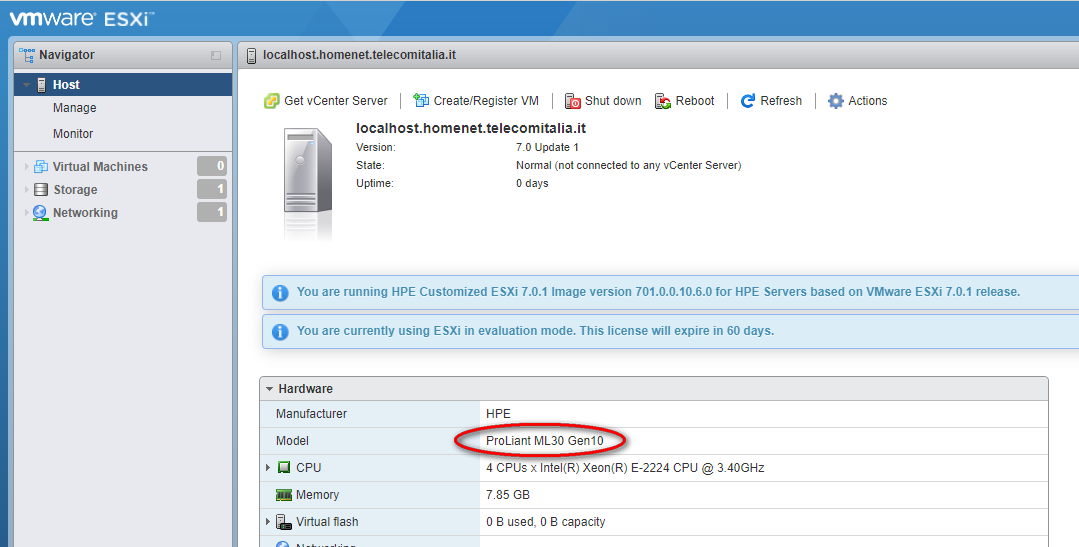The height and width of the screenshot is (547, 1079).
Task: Click the Actions gear icon
Action: pyautogui.click(x=835, y=101)
